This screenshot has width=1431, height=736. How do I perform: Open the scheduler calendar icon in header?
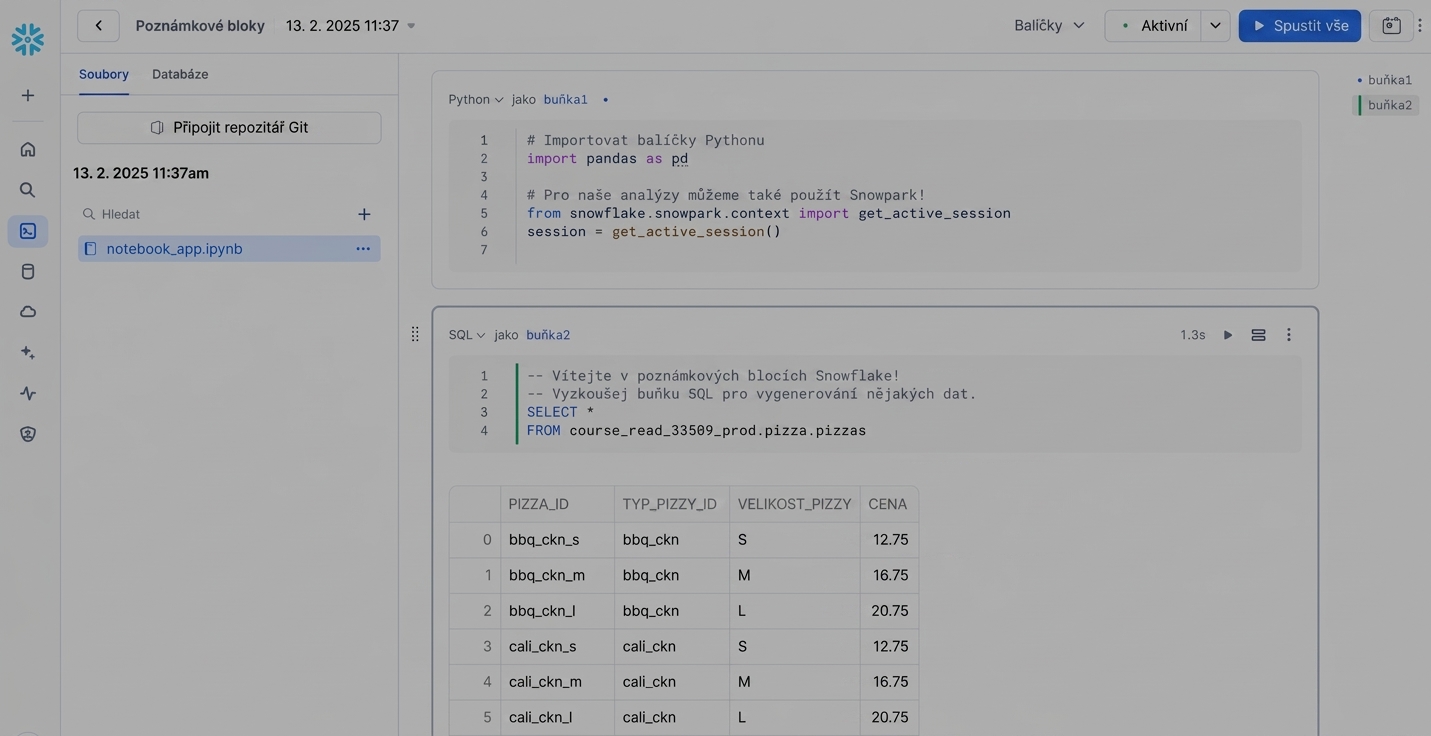click(x=1391, y=26)
